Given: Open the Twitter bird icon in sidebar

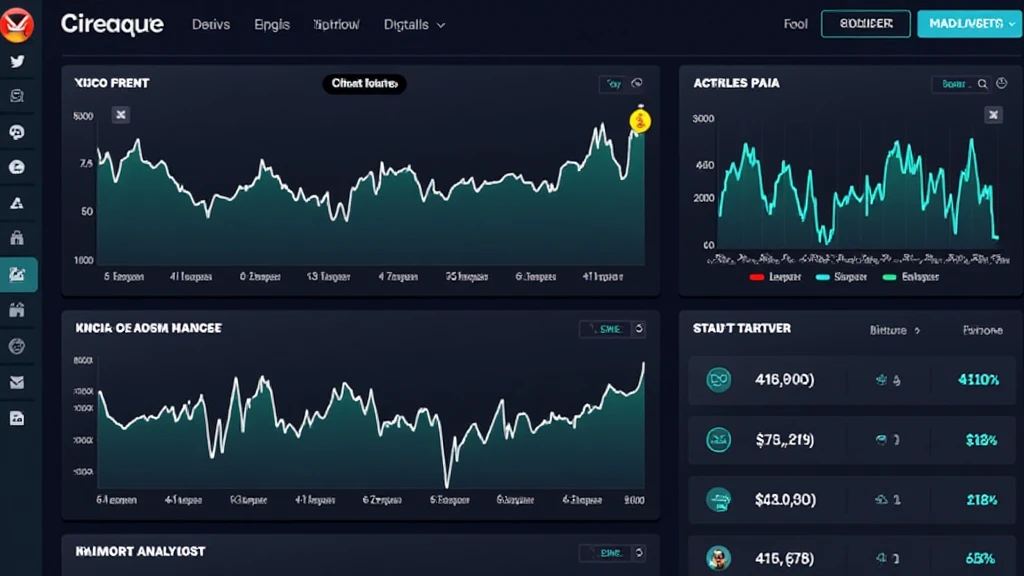Looking at the screenshot, I should pos(18,61).
